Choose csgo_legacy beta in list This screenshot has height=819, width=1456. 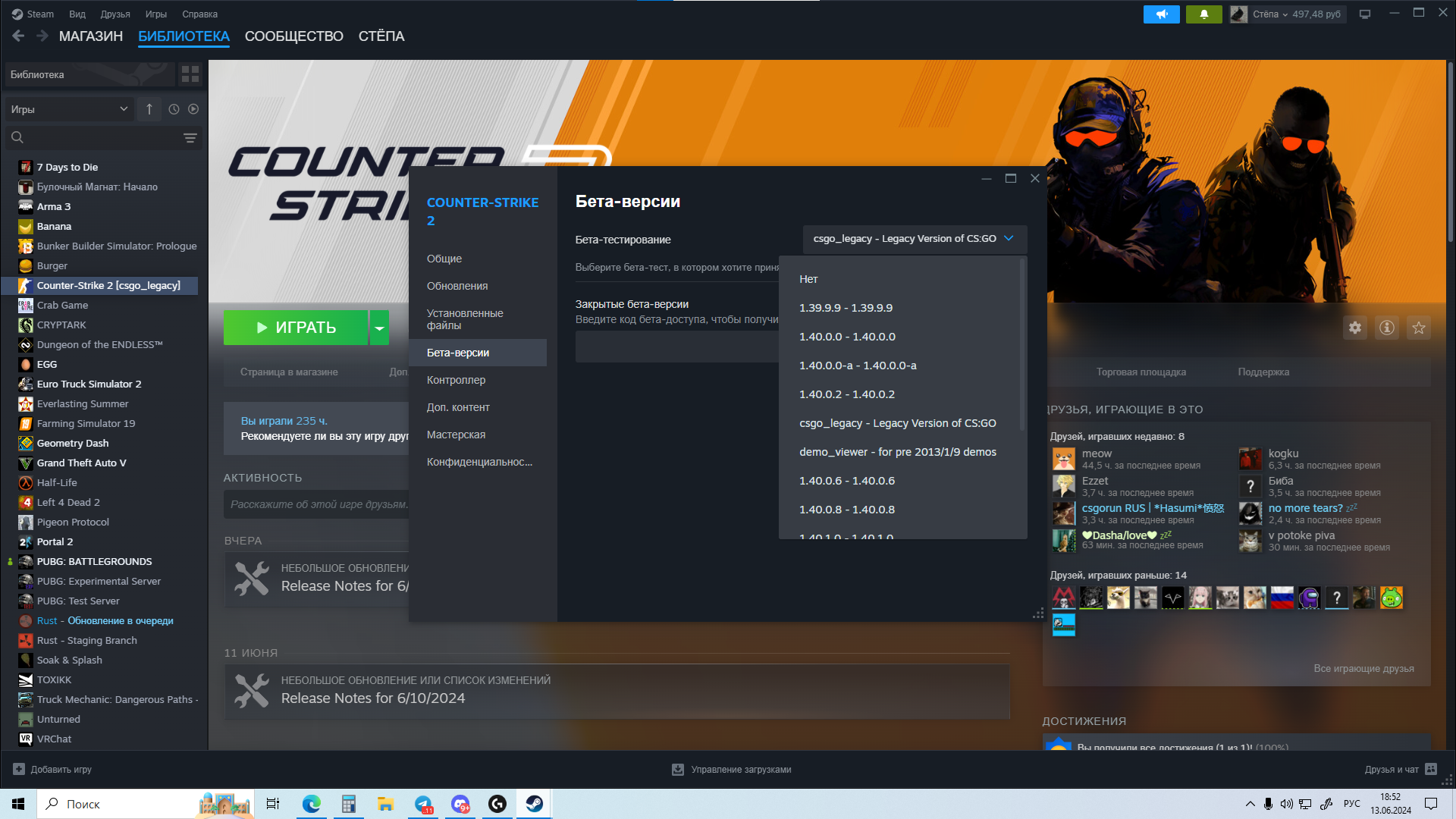(x=899, y=423)
